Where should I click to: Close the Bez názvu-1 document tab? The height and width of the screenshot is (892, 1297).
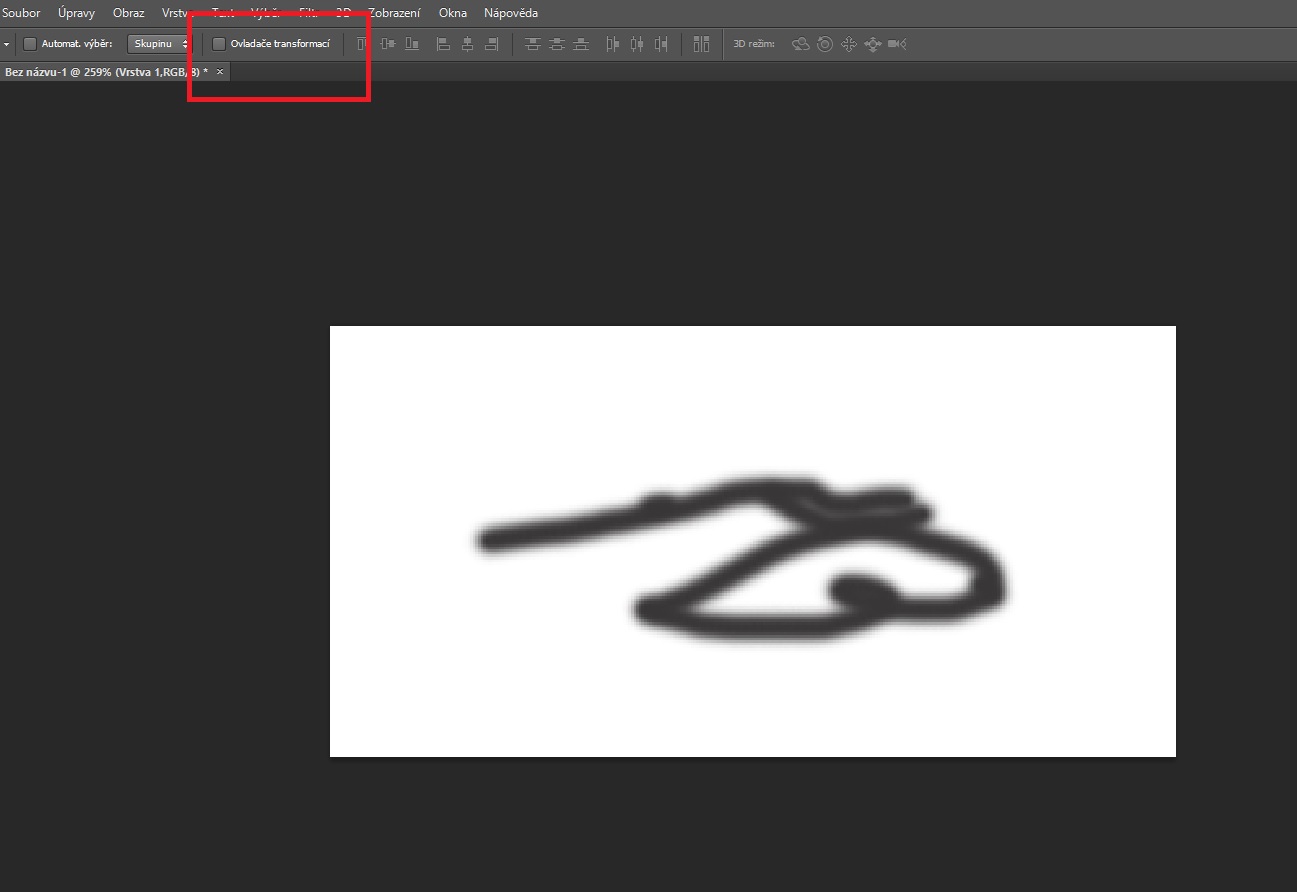coord(220,72)
